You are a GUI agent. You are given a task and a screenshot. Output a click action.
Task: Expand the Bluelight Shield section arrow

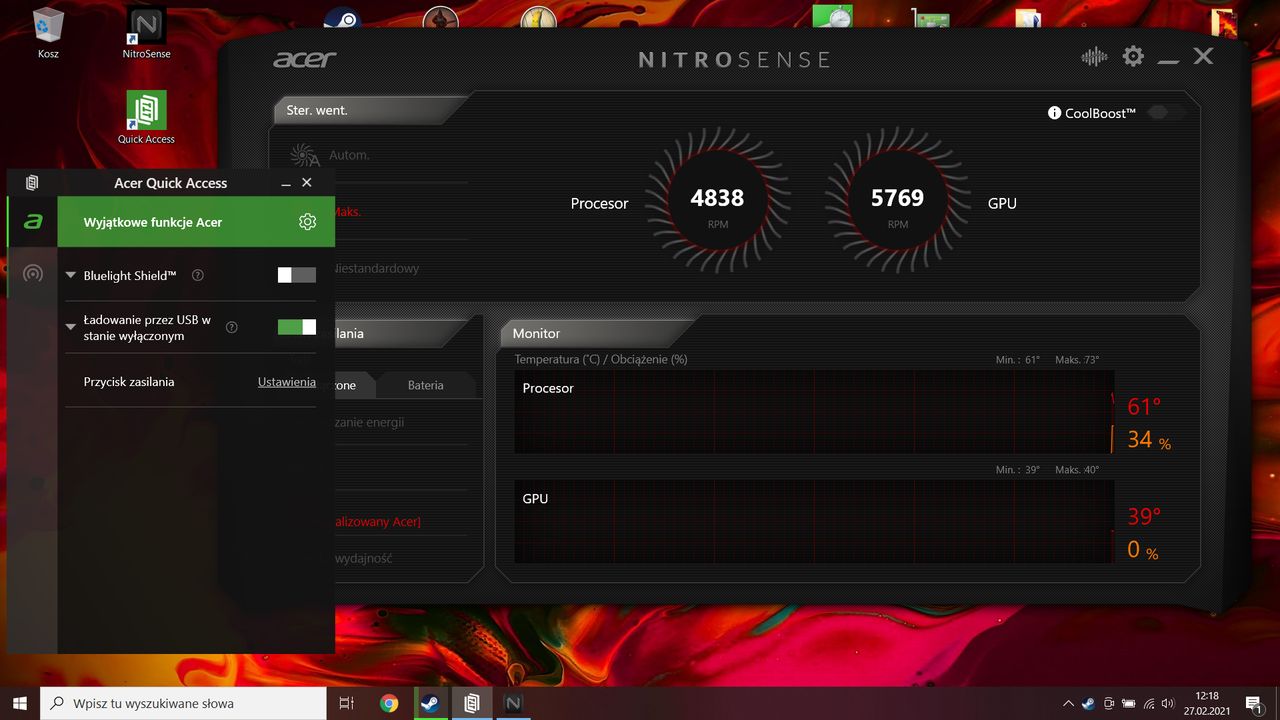(71, 275)
